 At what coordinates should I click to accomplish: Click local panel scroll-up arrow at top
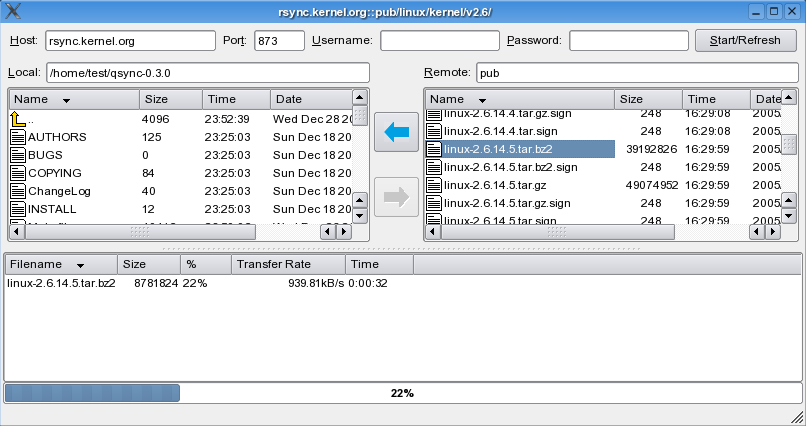coord(360,97)
